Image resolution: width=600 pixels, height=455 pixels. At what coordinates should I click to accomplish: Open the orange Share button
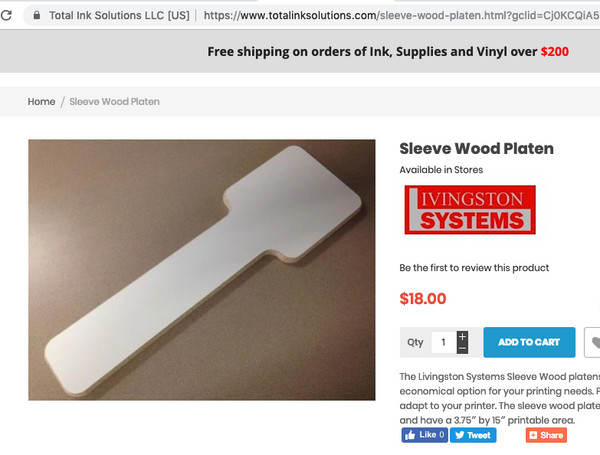546,435
